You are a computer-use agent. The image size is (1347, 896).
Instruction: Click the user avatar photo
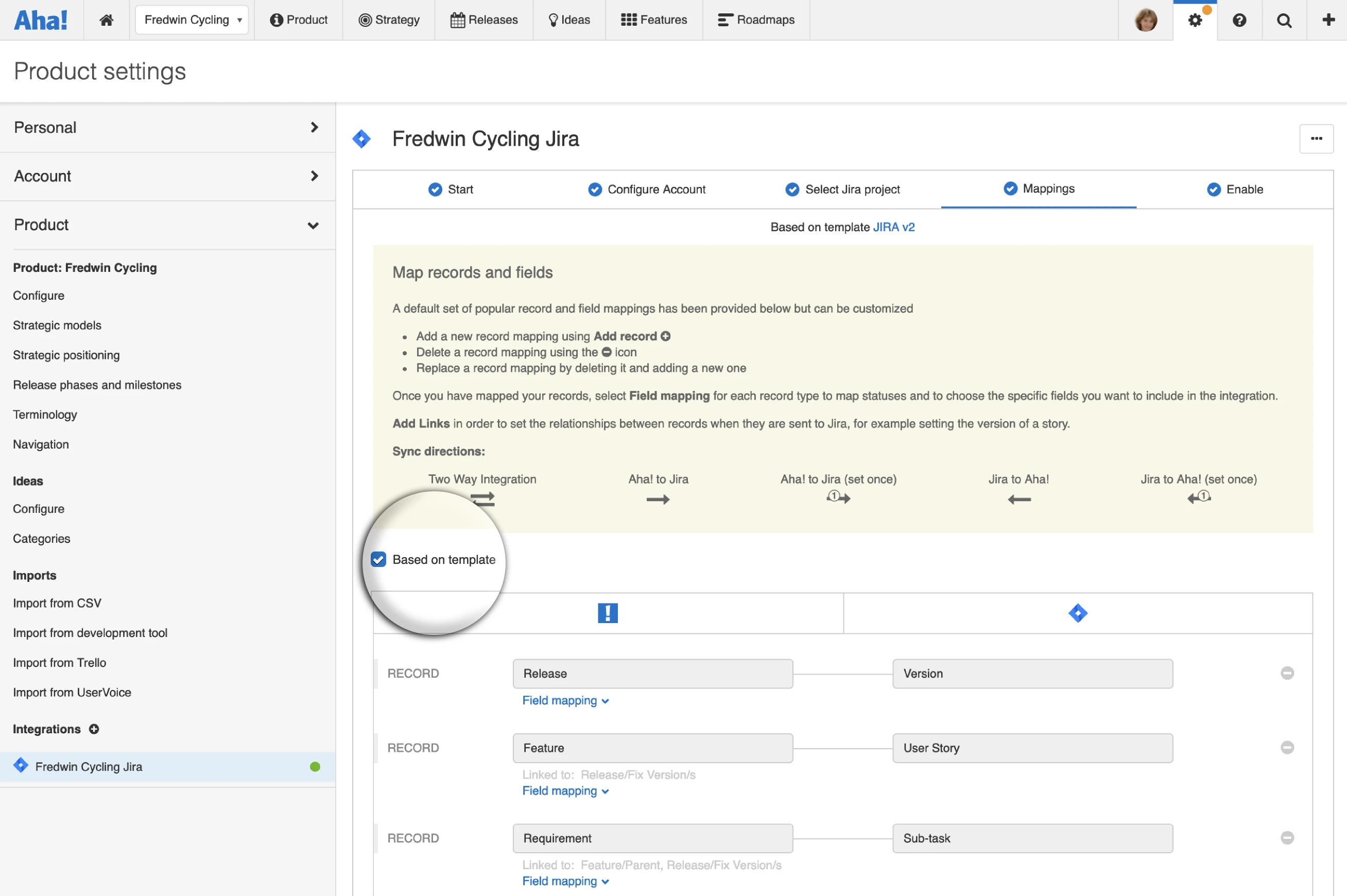point(1145,20)
